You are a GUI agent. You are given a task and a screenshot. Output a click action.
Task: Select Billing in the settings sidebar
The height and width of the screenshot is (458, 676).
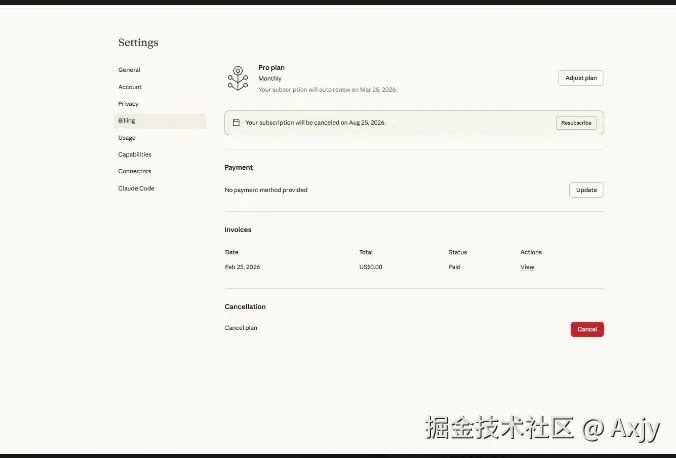click(160, 121)
